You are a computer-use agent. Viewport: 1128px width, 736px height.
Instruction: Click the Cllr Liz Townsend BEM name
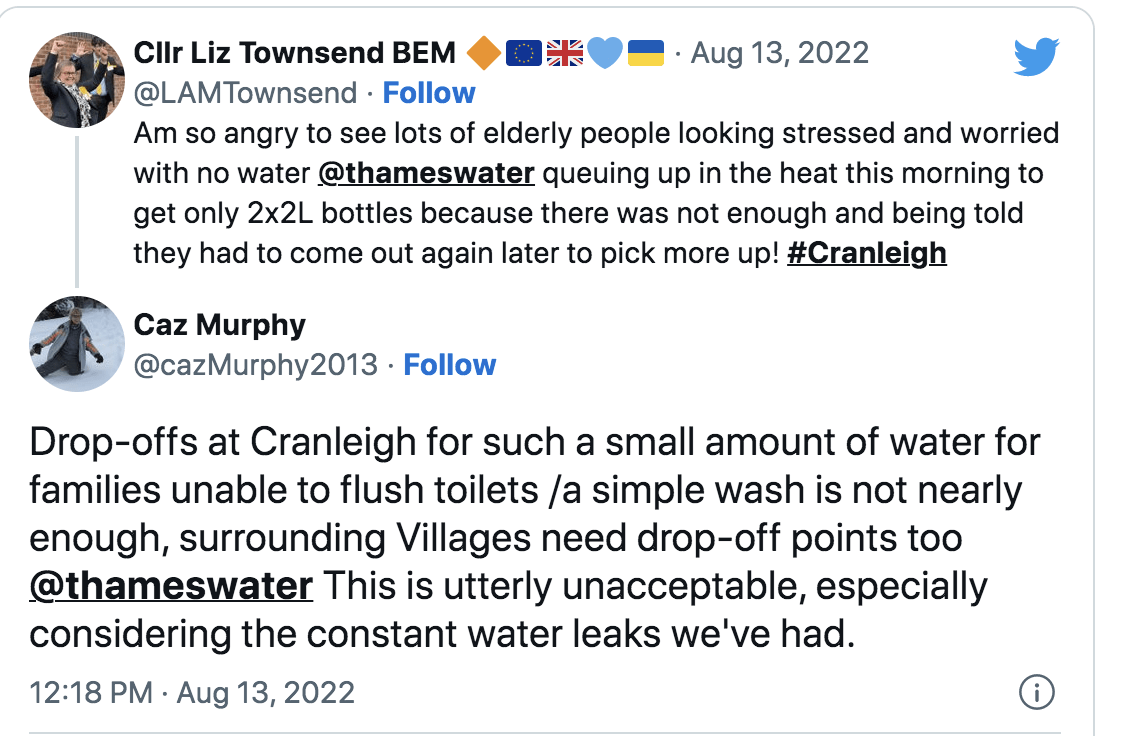click(295, 53)
